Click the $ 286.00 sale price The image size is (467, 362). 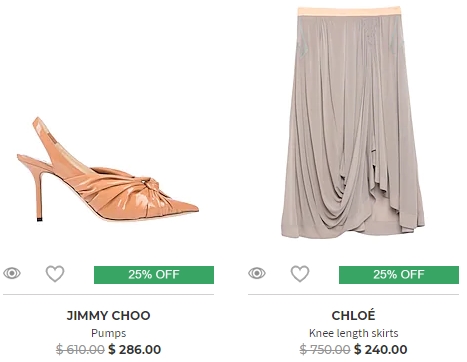point(135,349)
